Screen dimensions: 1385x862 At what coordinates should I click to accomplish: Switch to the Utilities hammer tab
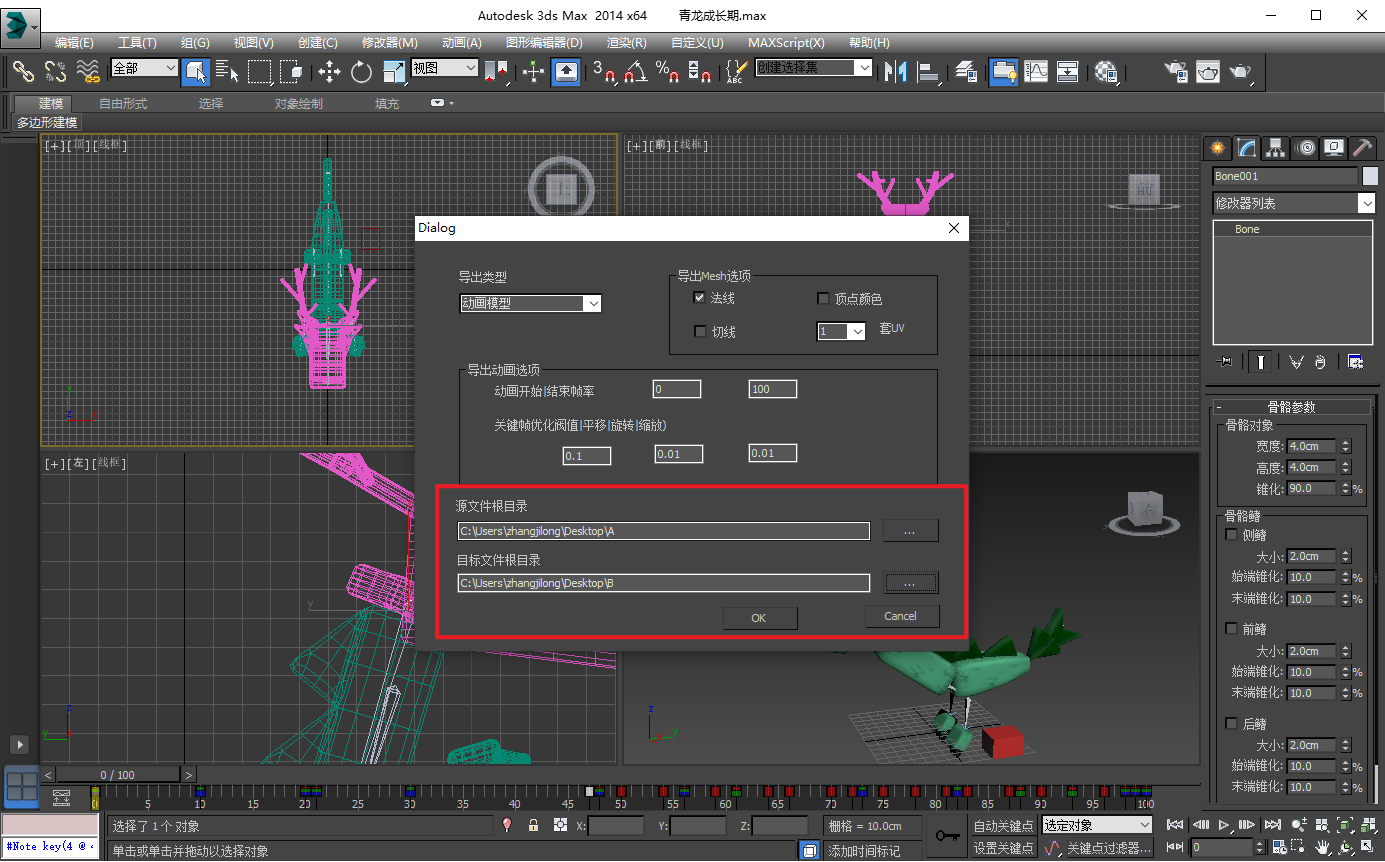(x=1362, y=148)
